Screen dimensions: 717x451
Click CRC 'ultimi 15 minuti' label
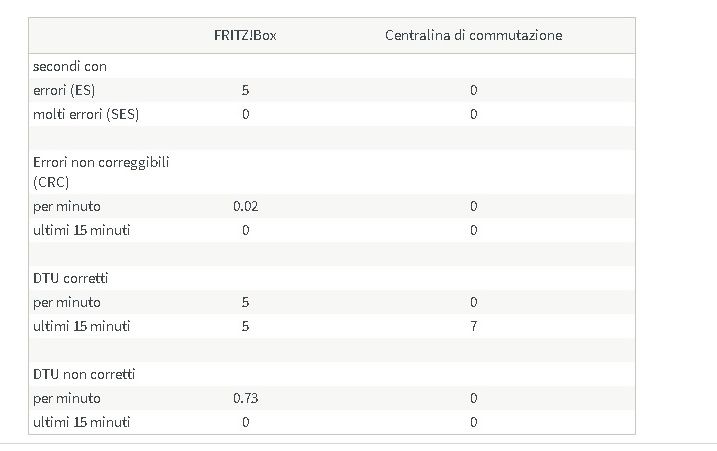[81, 230]
